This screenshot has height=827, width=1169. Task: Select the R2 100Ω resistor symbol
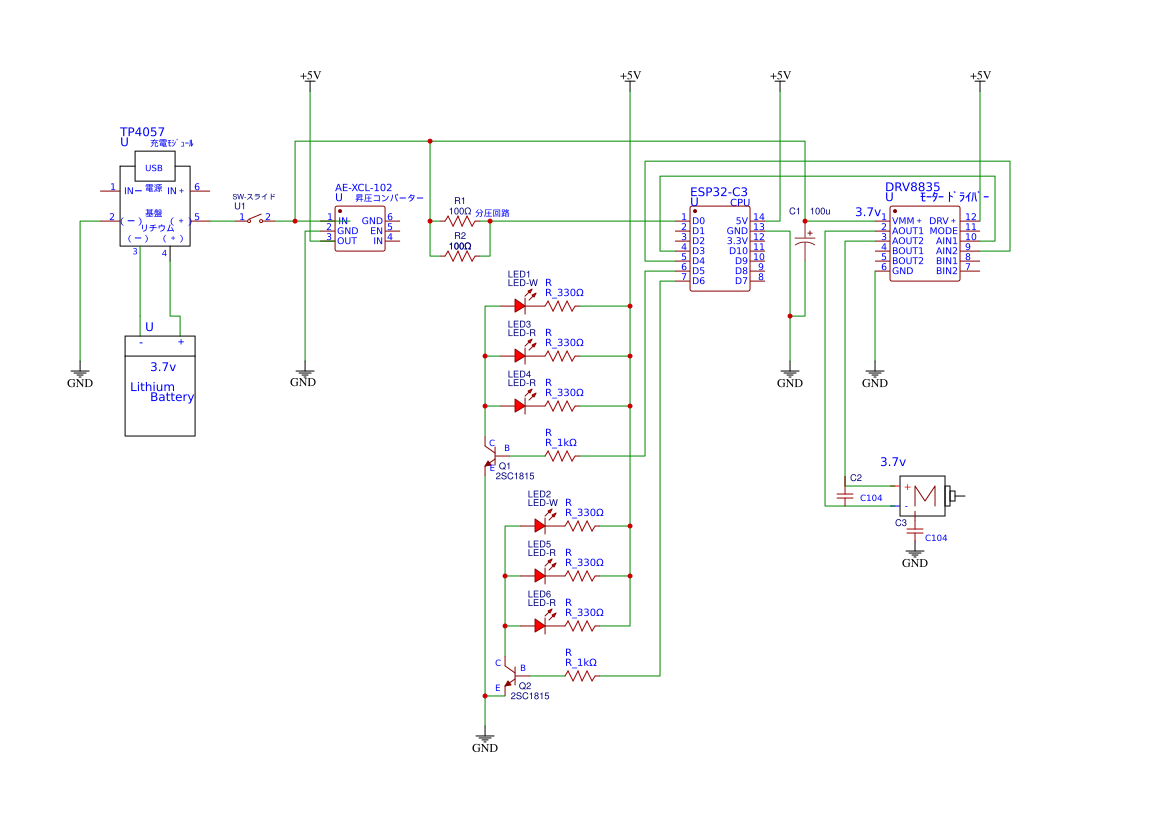460,256
